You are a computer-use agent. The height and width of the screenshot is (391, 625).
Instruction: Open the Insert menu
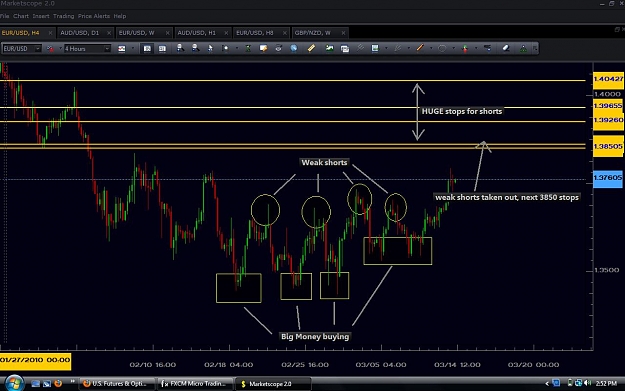pos(41,16)
